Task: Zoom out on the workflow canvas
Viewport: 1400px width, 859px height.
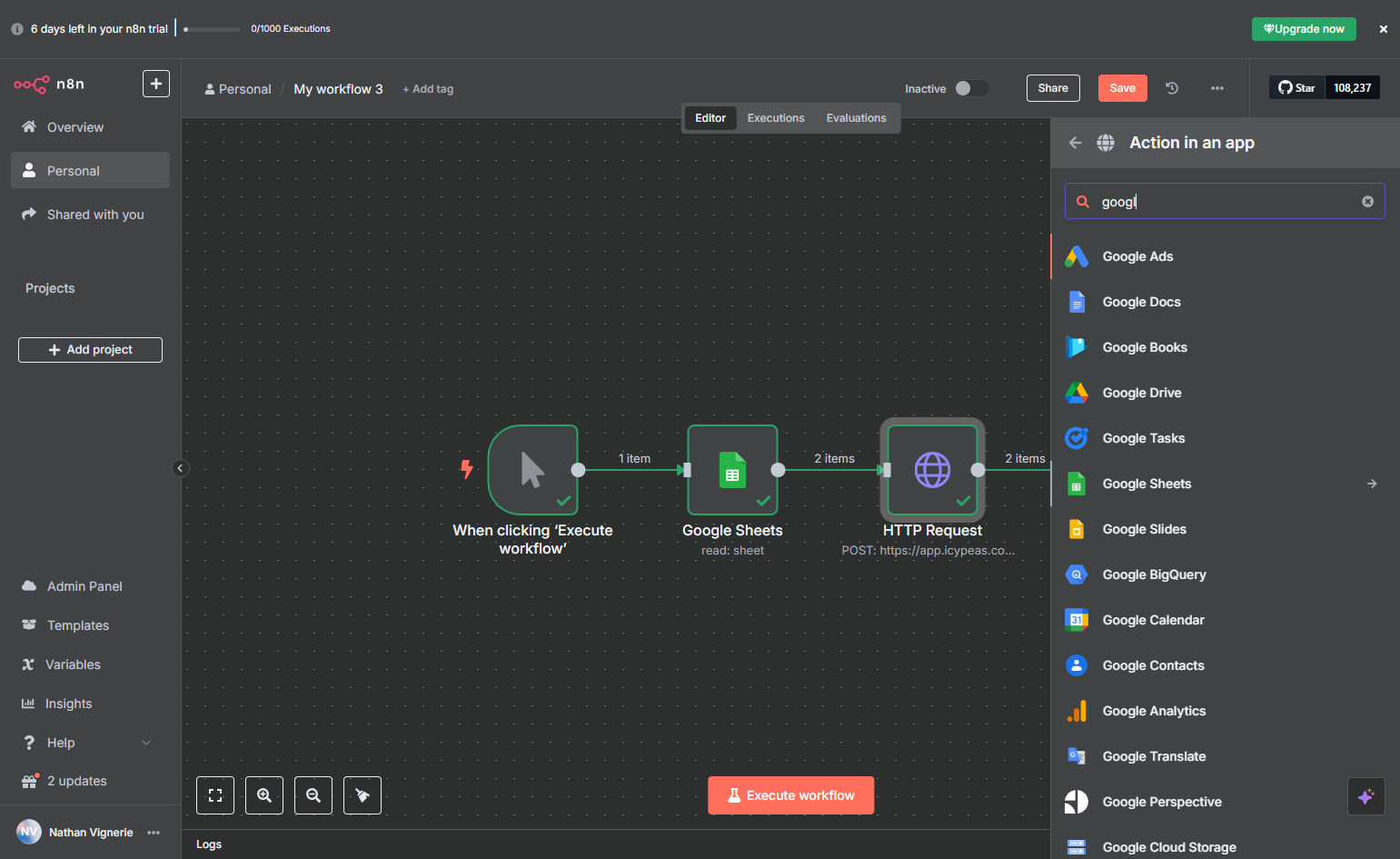Action: (313, 795)
